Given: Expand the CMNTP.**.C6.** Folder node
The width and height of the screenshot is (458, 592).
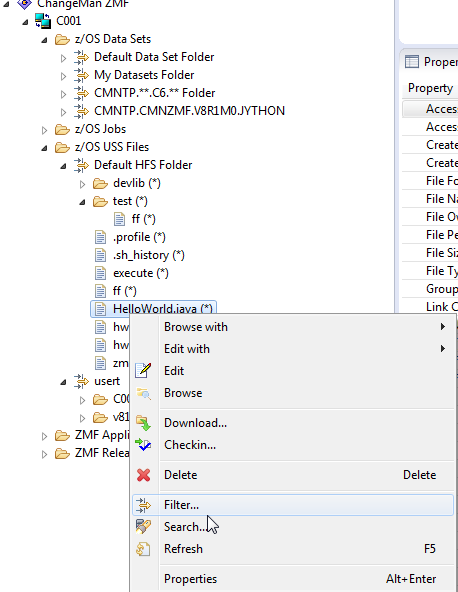Looking at the screenshot, I should (63, 94).
